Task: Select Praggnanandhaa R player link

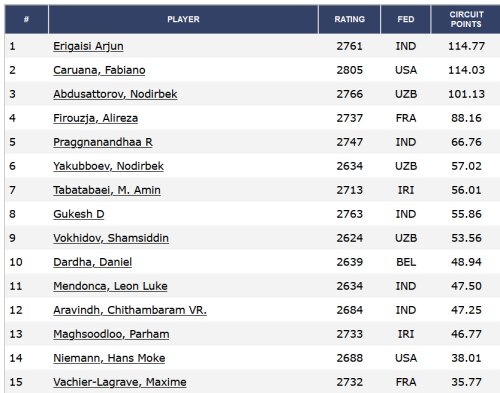Action: pos(103,142)
